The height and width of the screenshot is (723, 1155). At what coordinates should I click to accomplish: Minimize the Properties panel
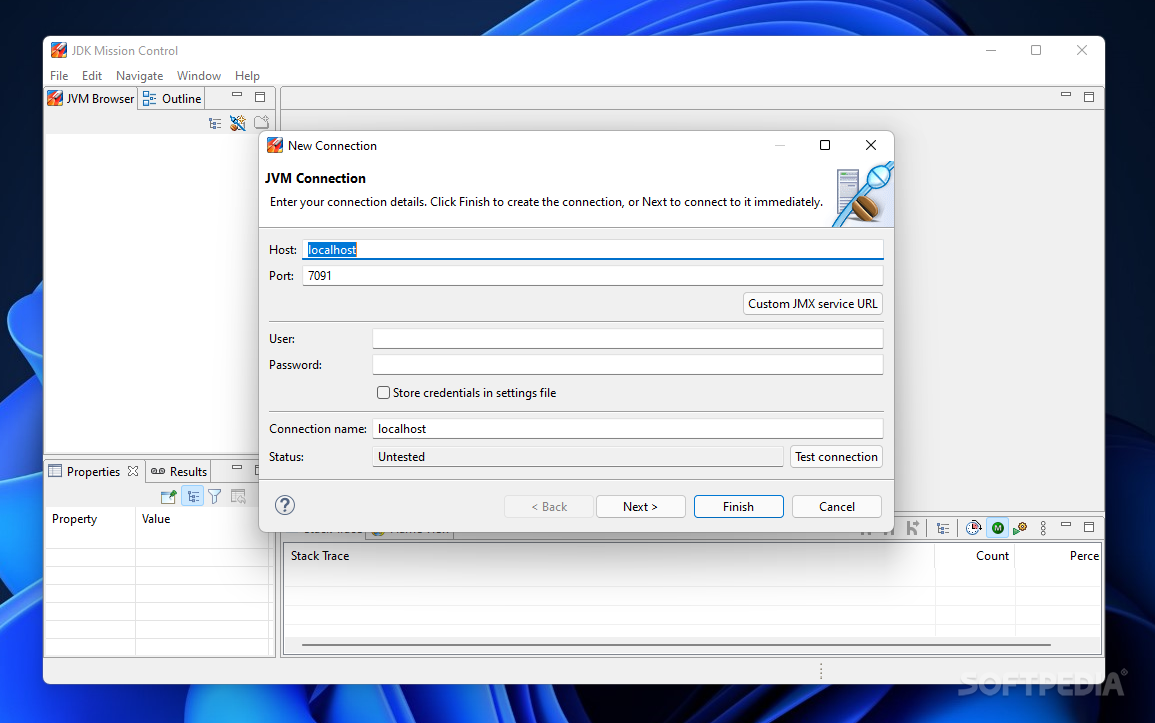point(237,468)
